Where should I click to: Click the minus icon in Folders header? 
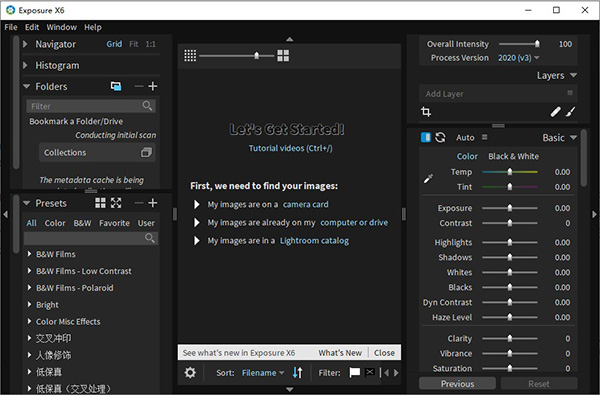pos(139,86)
